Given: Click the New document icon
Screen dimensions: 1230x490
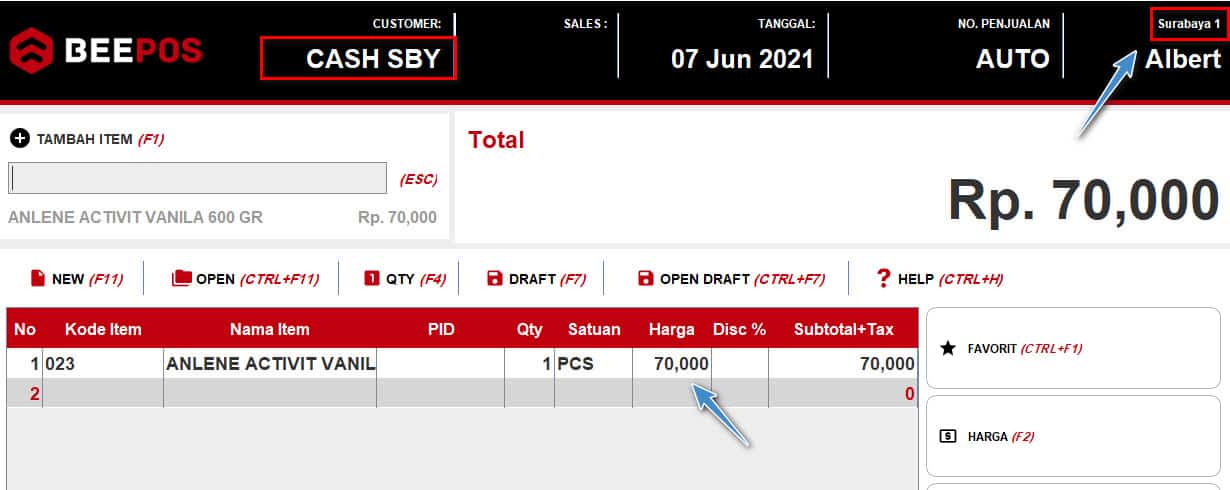Looking at the screenshot, I should [x=38, y=279].
